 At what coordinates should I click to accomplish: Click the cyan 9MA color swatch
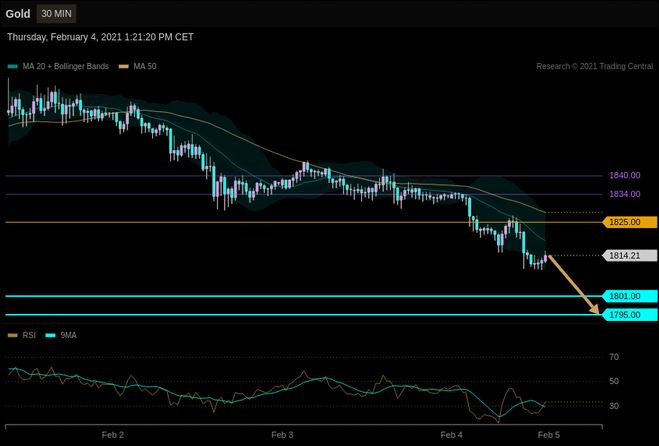point(50,335)
